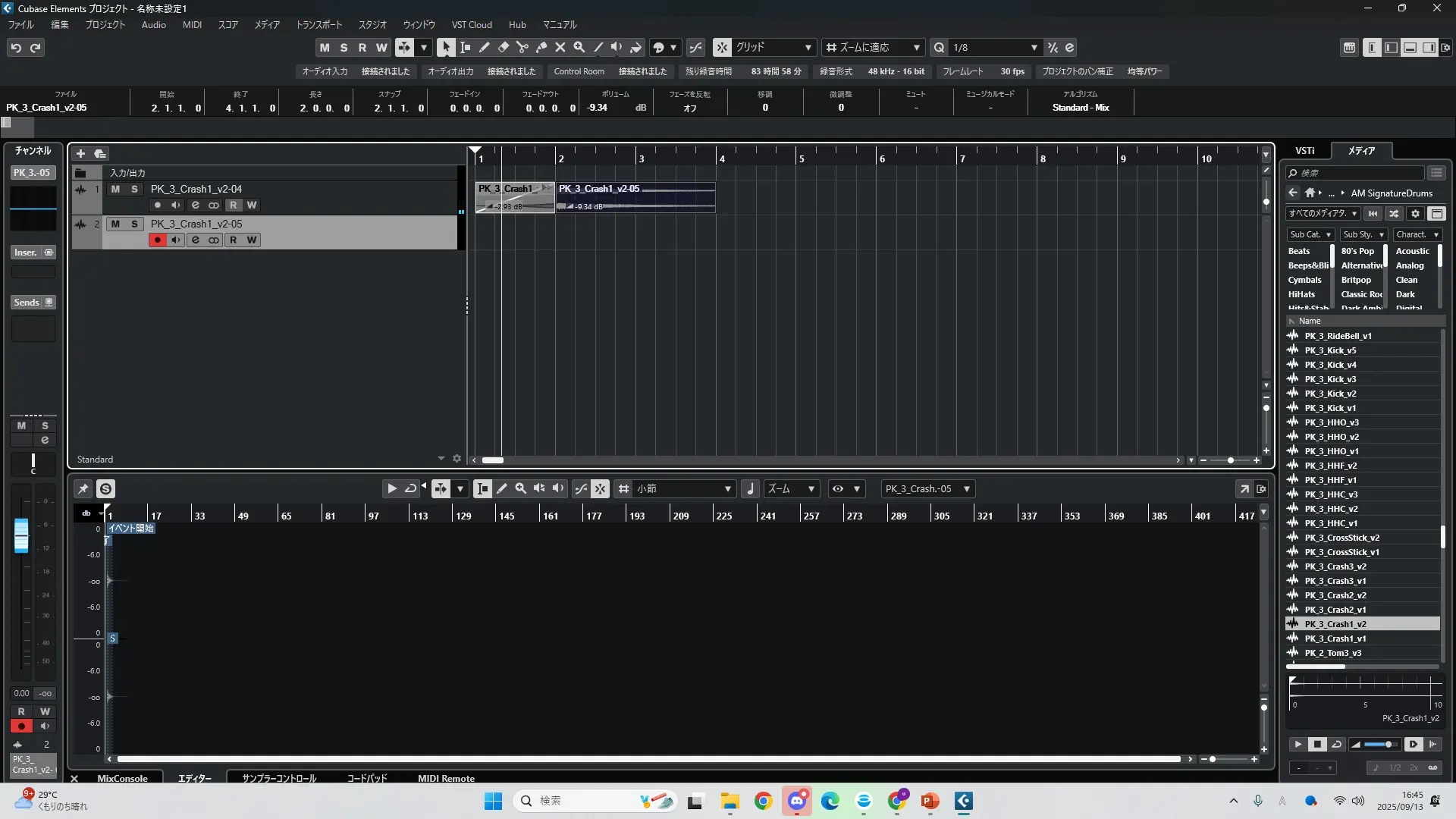This screenshot has width=1456, height=819.
Task: Open the MIDI menu
Action: click(192, 24)
